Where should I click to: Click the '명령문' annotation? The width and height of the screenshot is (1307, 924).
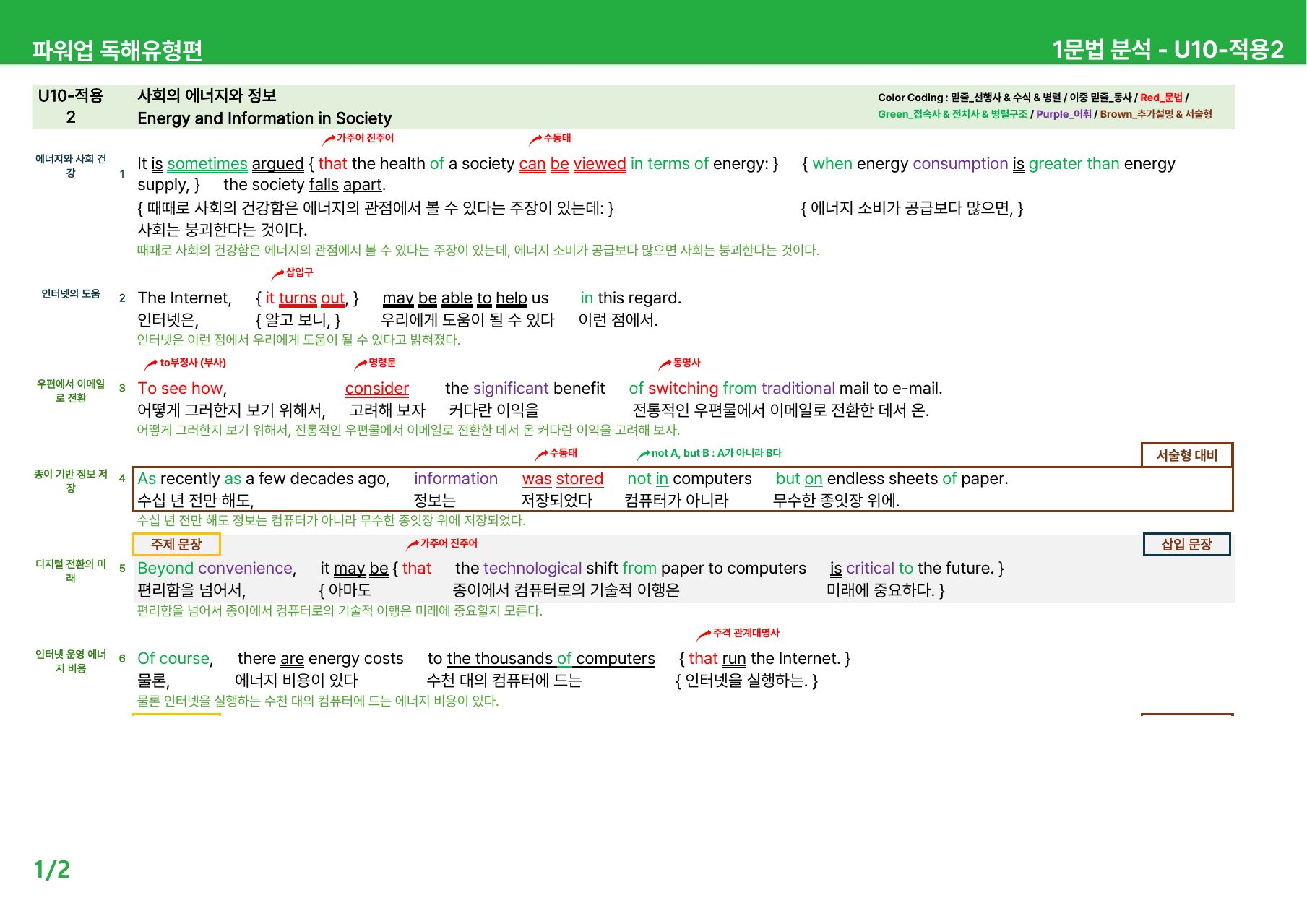[x=382, y=363]
